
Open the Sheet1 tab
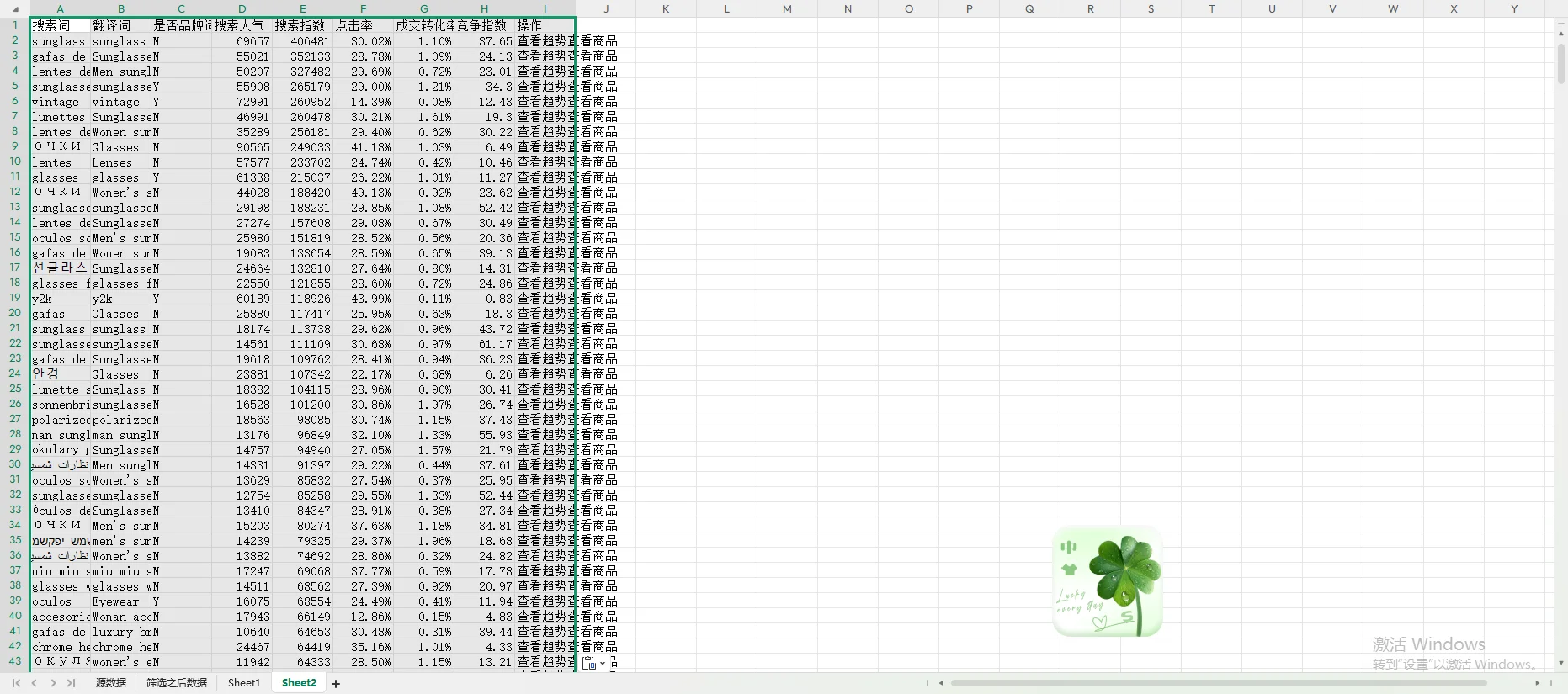click(x=244, y=683)
